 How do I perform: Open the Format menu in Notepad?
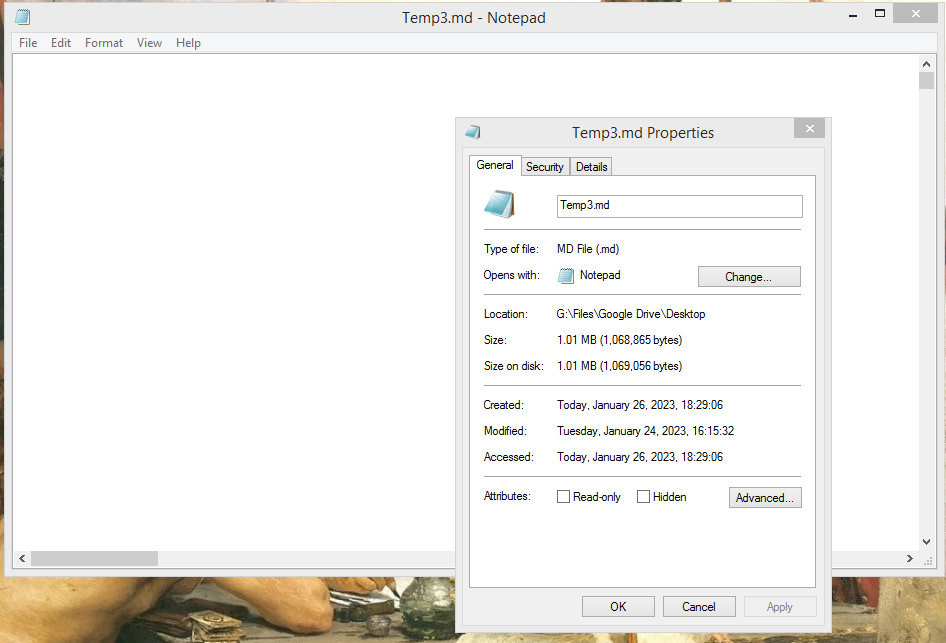tap(104, 43)
